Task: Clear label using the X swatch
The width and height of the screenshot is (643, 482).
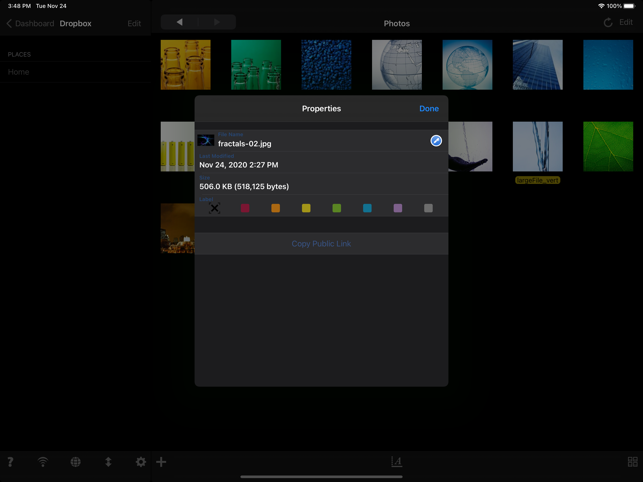Action: click(x=214, y=208)
